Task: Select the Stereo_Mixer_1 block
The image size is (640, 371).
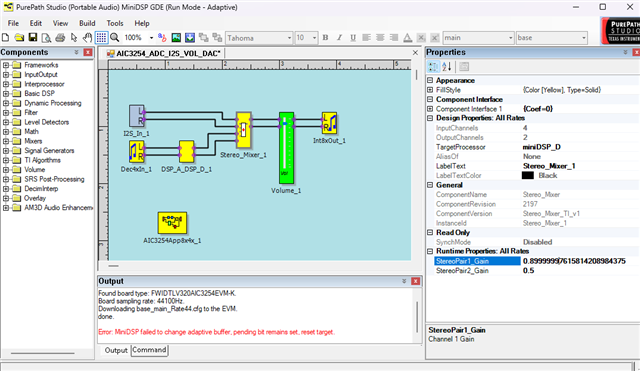Action: pyautogui.click(x=243, y=130)
